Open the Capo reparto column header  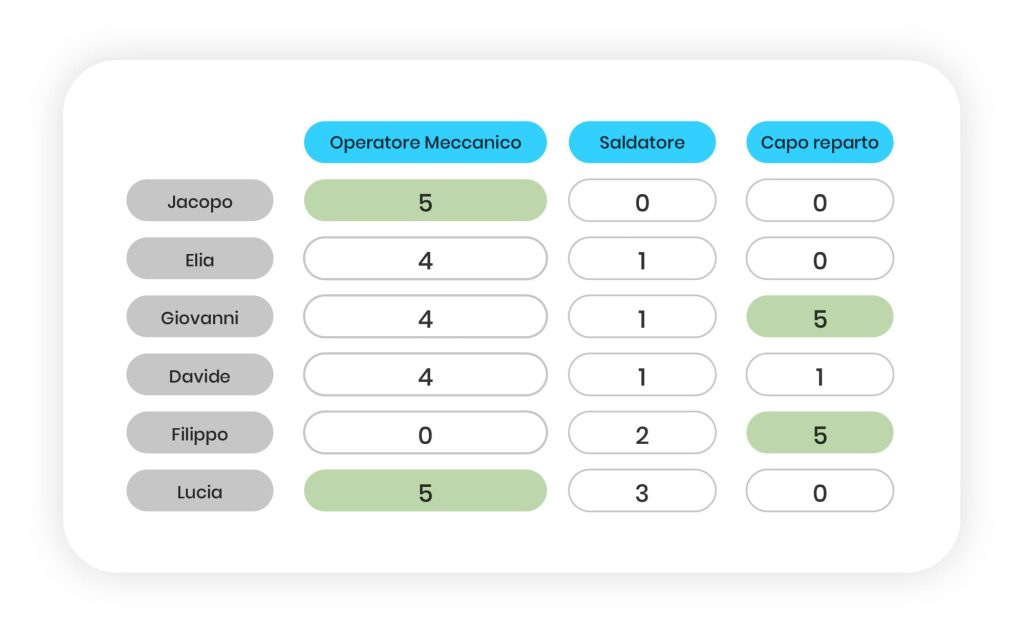tap(819, 142)
